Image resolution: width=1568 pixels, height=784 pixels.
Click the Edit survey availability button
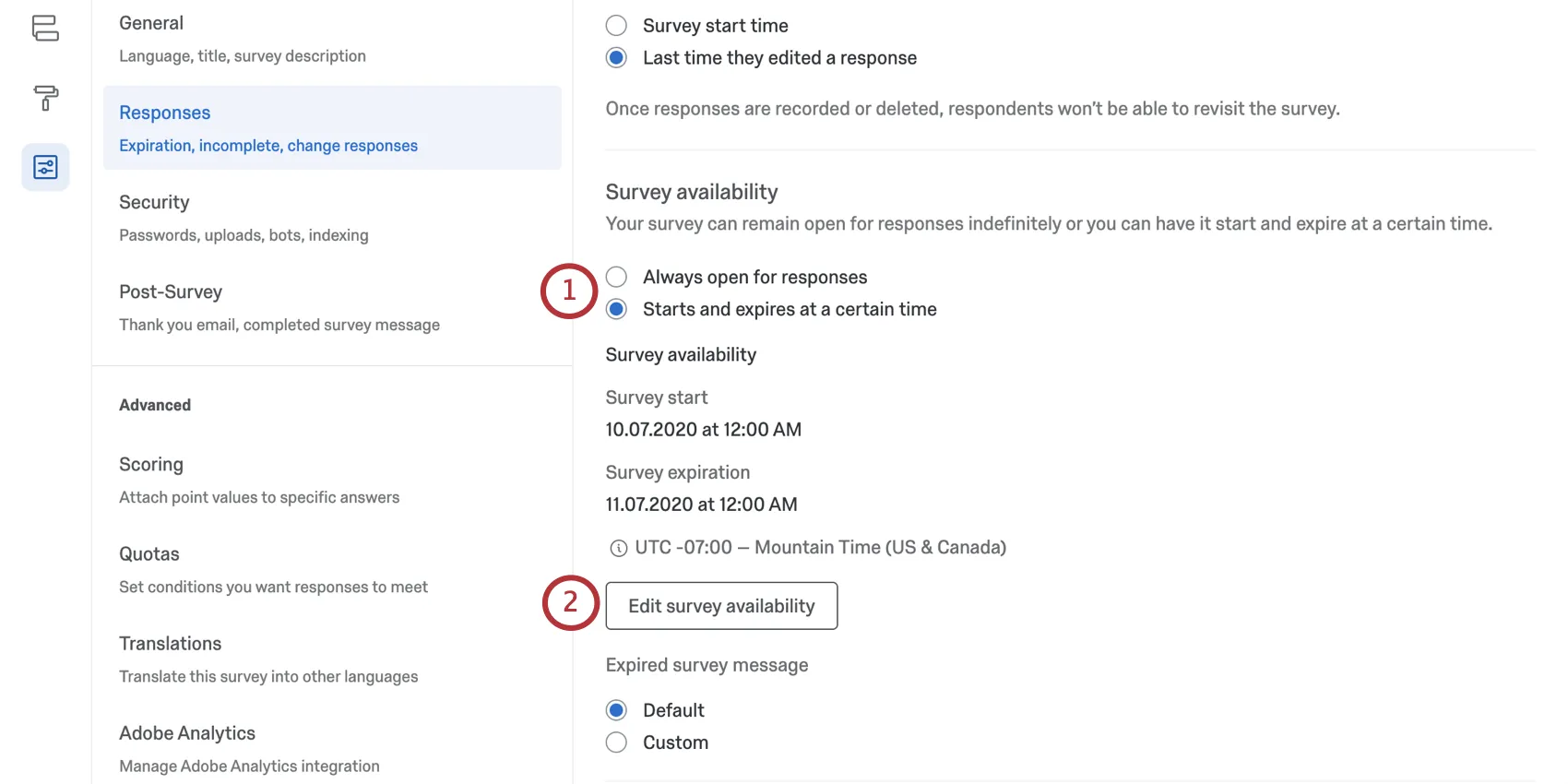point(721,606)
